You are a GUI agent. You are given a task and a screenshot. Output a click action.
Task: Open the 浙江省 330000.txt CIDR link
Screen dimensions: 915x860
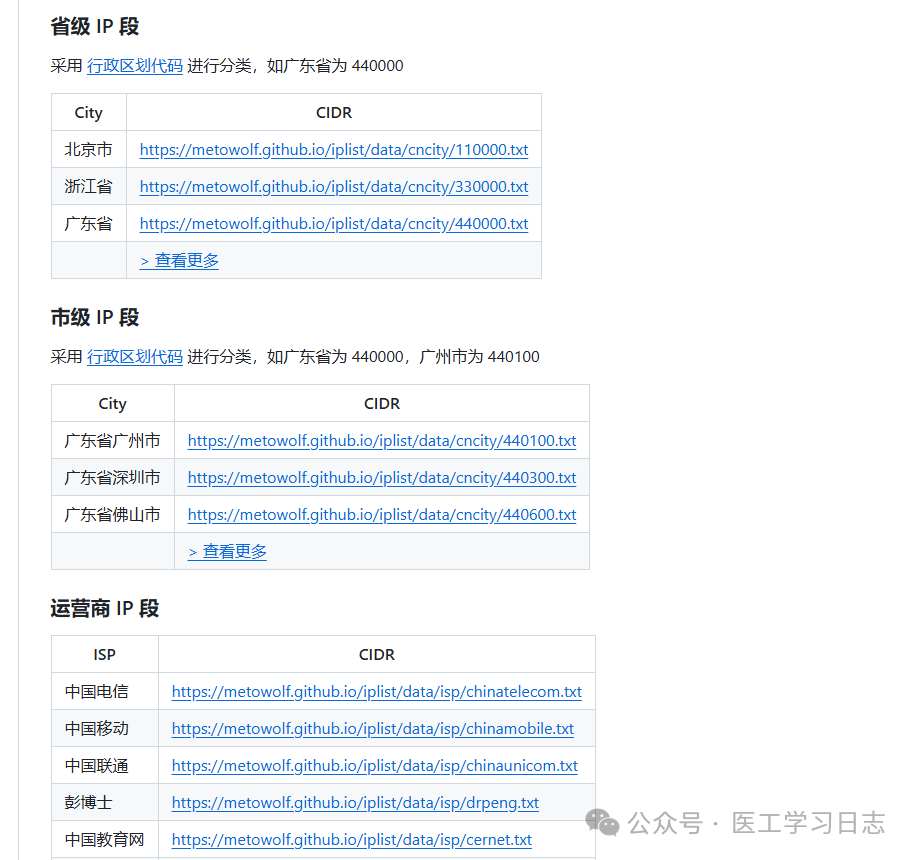[x=334, y=187]
